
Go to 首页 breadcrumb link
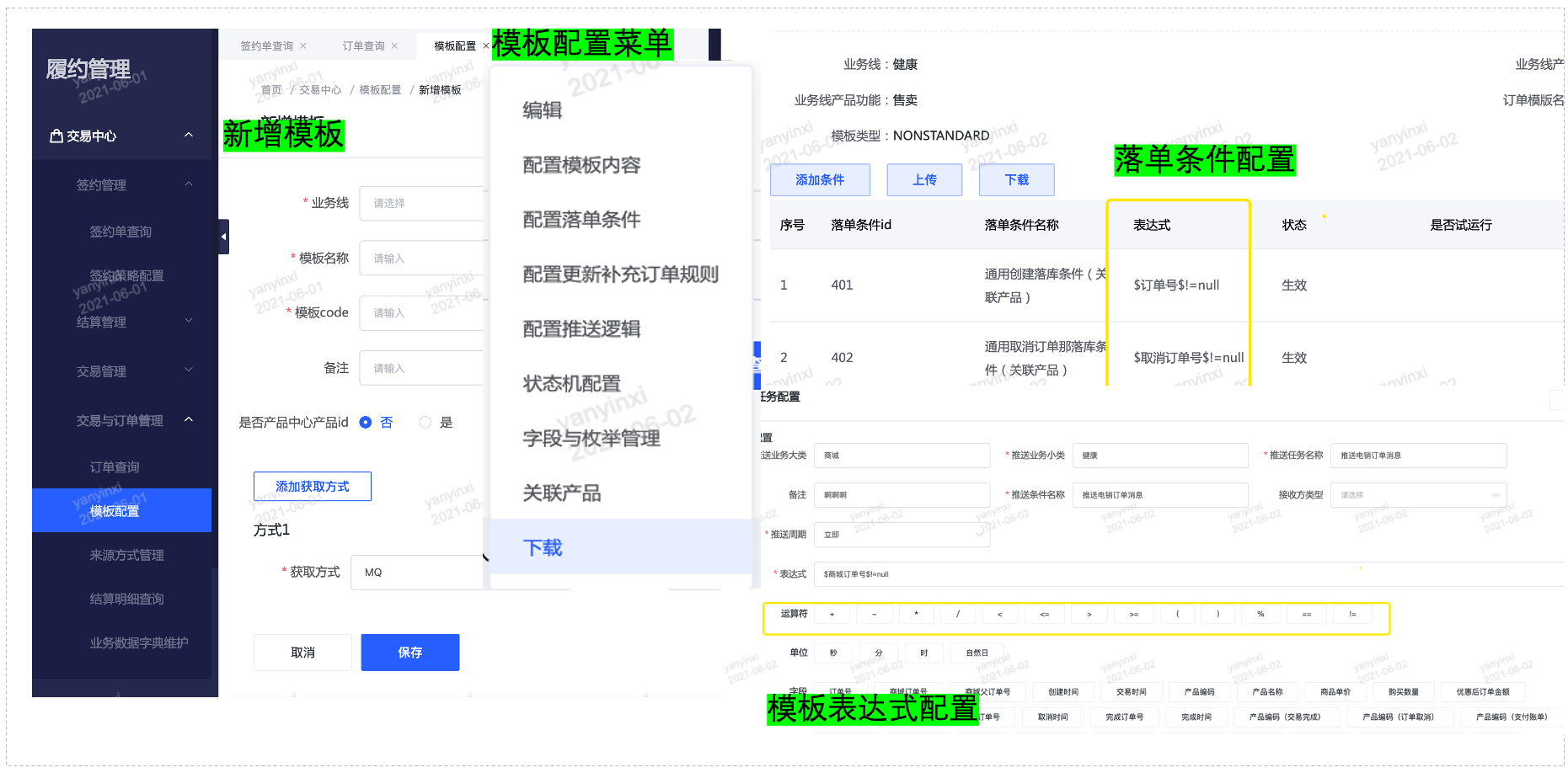pyautogui.click(x=271, y=90)
